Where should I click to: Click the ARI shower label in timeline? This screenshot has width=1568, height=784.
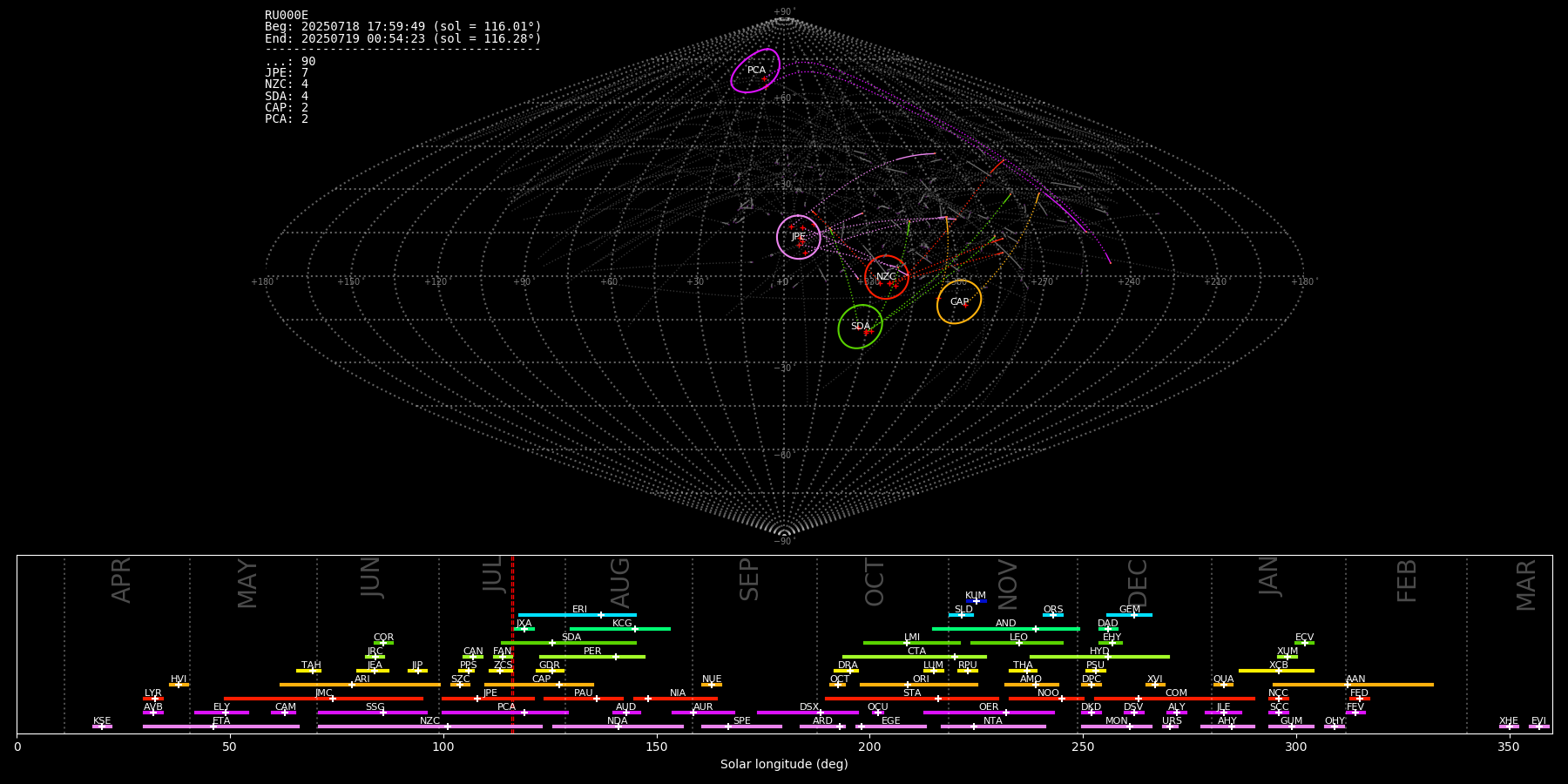[362, 679]
